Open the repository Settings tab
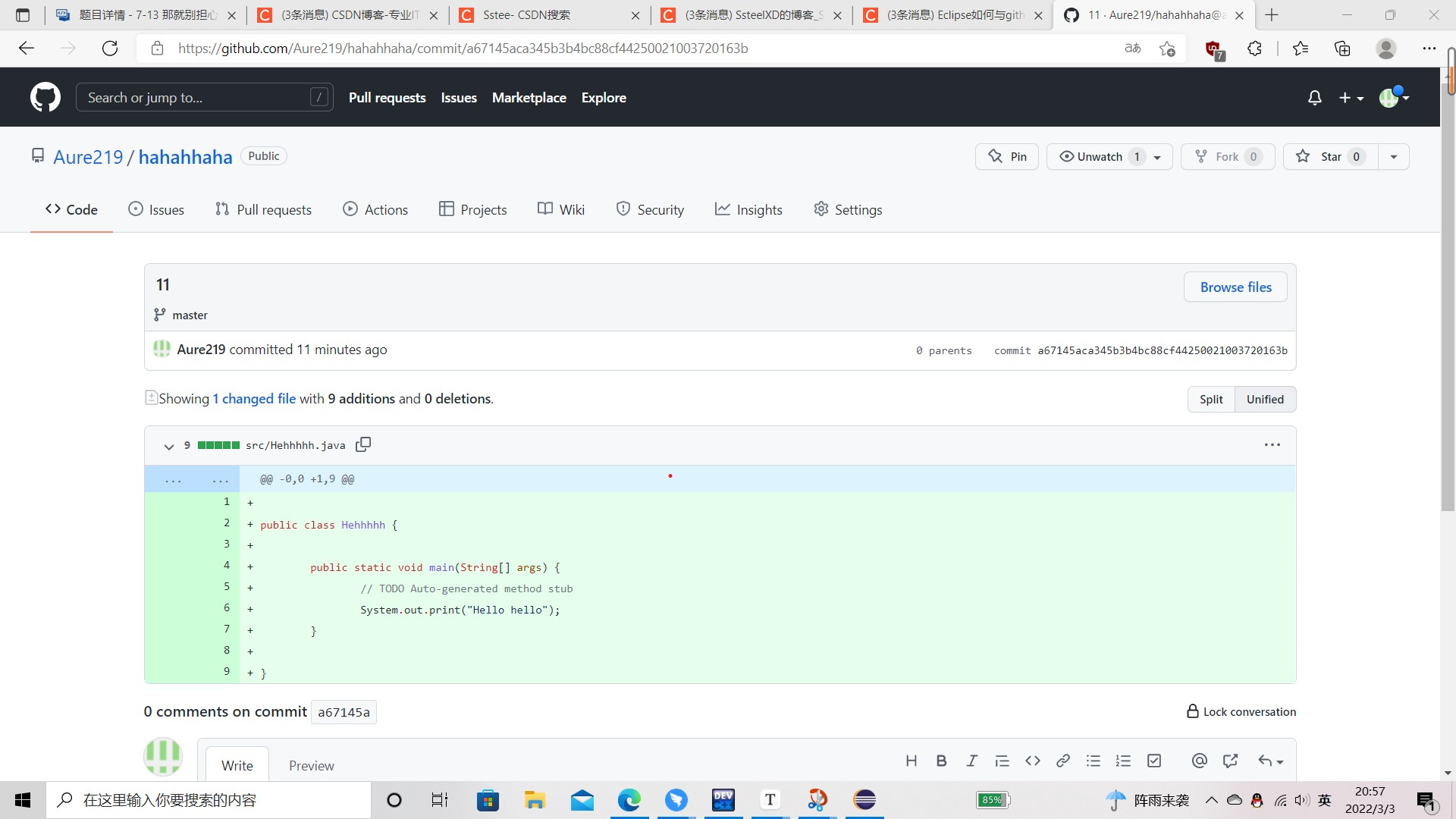The image size is (1456, 819). pos(848,209)
